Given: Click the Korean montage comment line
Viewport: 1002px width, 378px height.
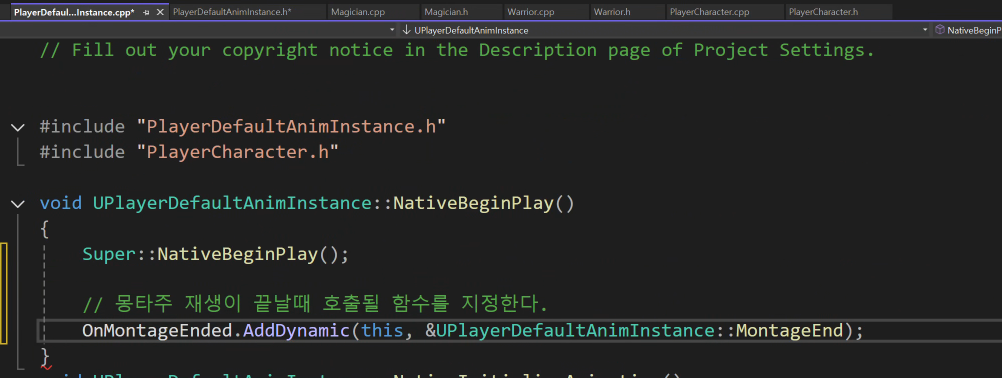Looking at the screenshot, I should (x=315, y=305).
